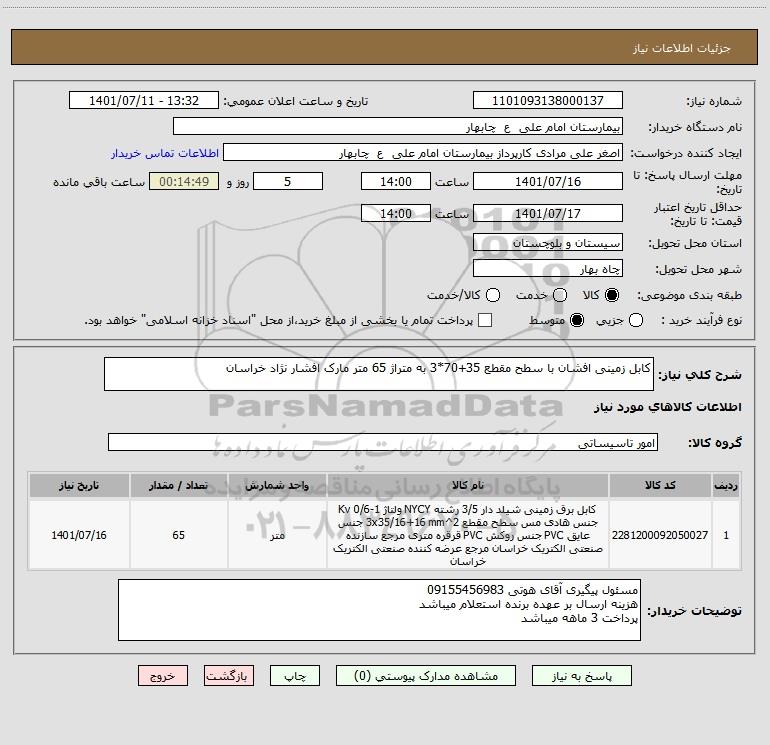Click the quantity cell showing 65
The width and height of the screenshot is (770, 745).
coord(178,535)
